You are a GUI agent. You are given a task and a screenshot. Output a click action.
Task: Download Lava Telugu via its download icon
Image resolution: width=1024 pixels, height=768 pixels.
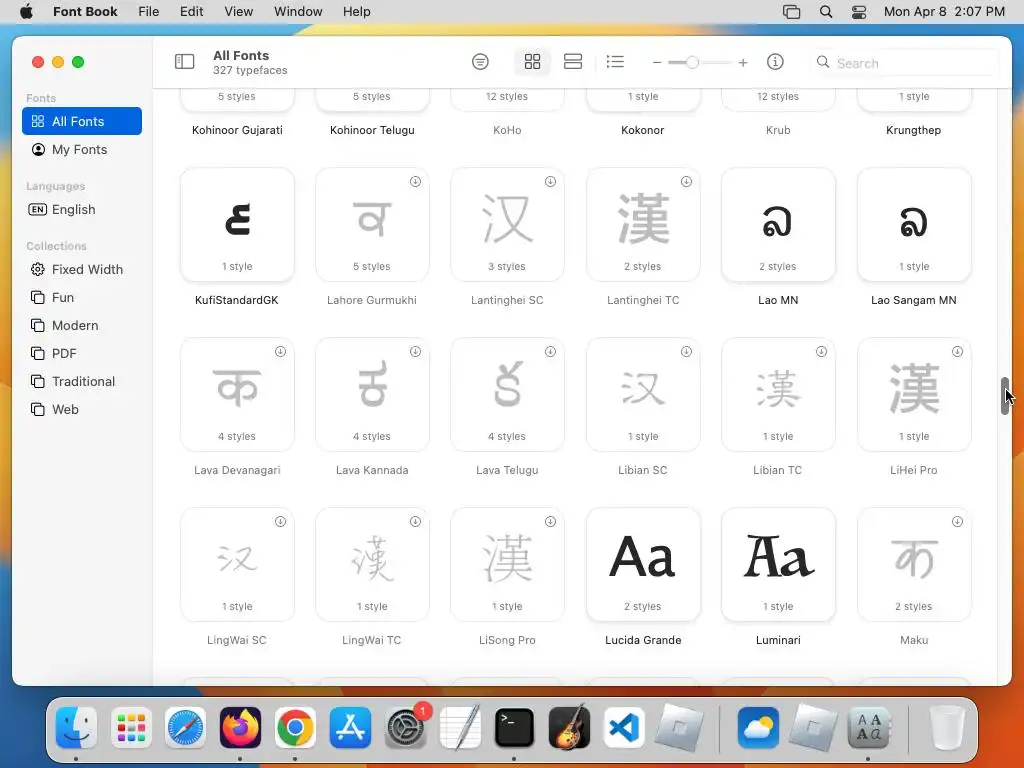tap(551, 351)
